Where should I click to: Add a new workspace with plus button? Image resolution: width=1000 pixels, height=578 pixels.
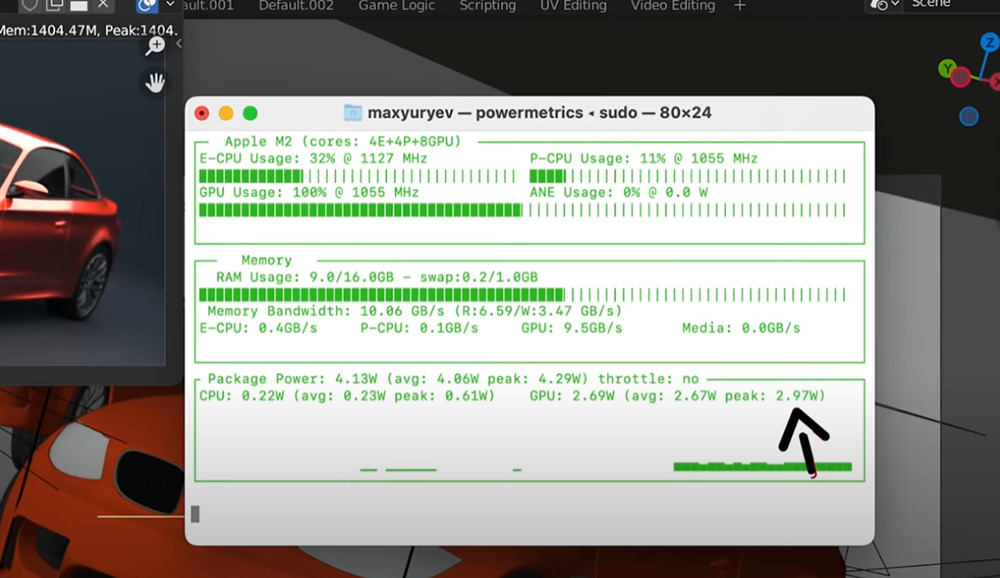[x=740, y=6]
